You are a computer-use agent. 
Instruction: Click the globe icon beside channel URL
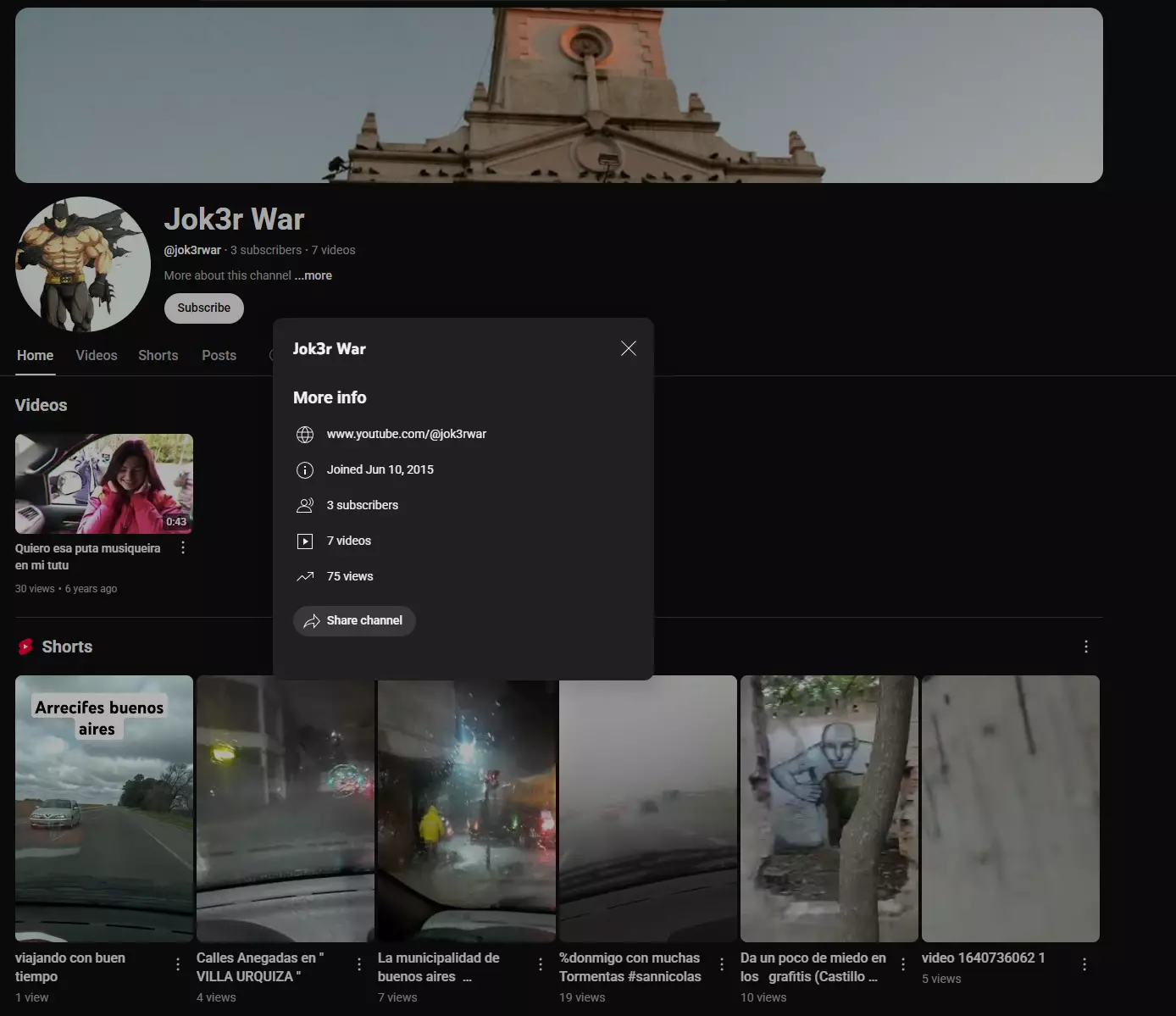305,435
